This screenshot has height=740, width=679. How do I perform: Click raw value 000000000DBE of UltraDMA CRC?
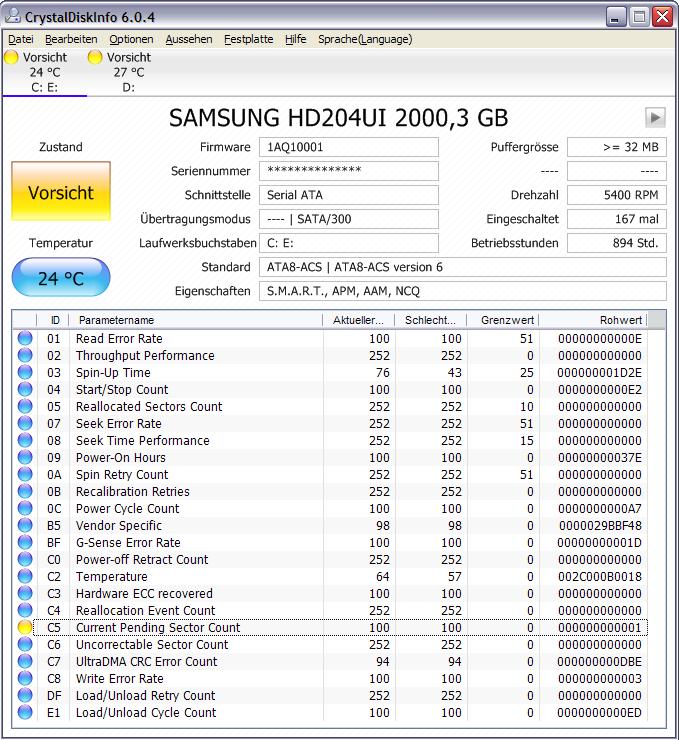pyautogui.click(x=599, y=661)
